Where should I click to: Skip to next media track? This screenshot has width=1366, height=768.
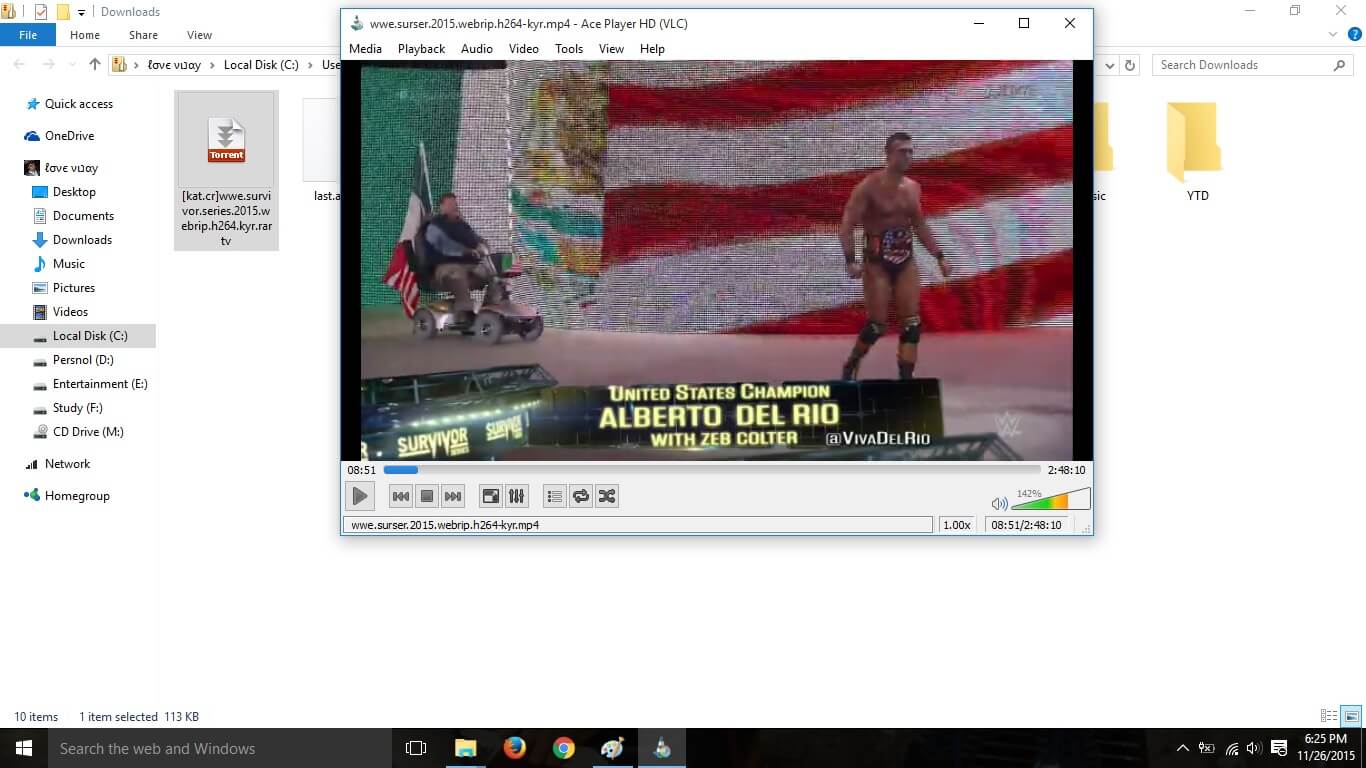point(453,496)
